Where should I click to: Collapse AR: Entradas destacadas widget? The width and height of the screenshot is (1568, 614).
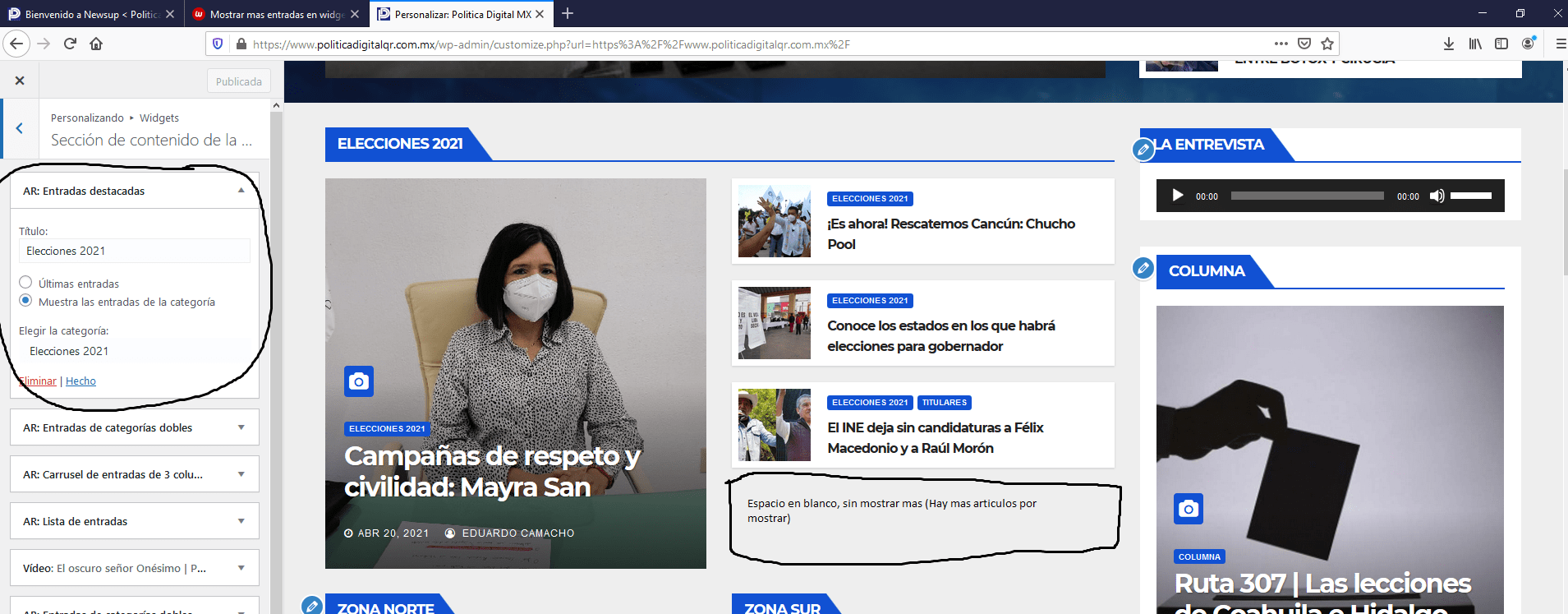coord(135,191)
